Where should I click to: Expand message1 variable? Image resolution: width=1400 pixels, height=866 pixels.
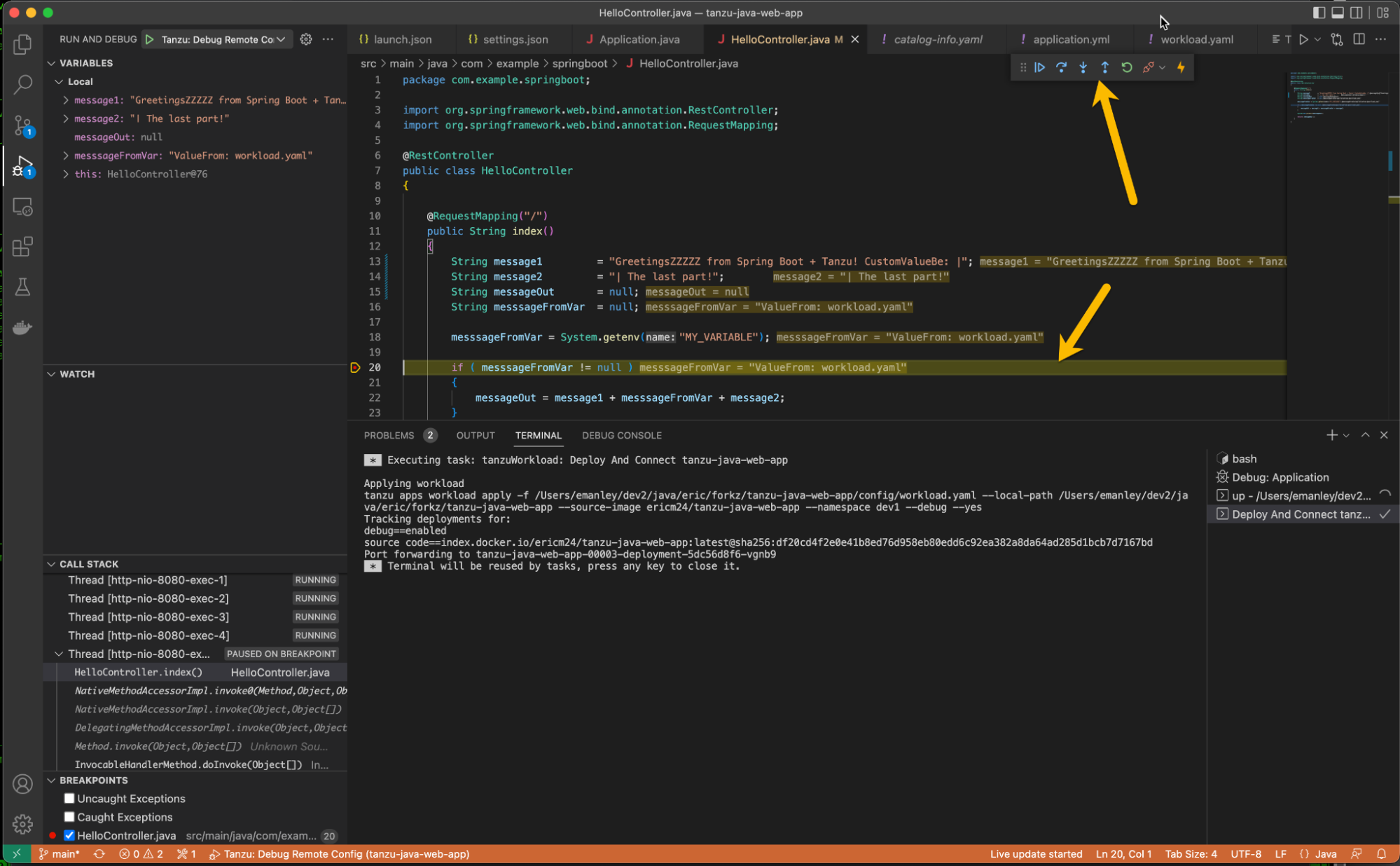click(x=66, y=100)
